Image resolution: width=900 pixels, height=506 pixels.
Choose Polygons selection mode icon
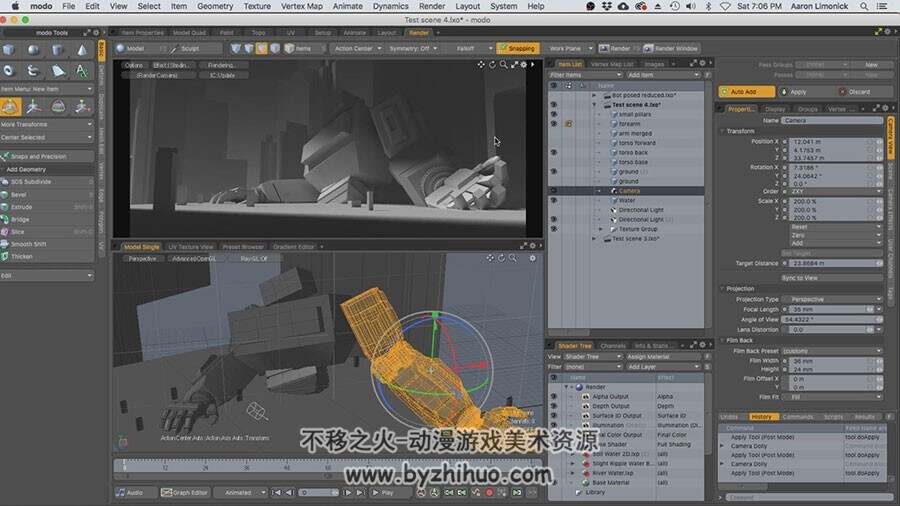pos(262,49)
